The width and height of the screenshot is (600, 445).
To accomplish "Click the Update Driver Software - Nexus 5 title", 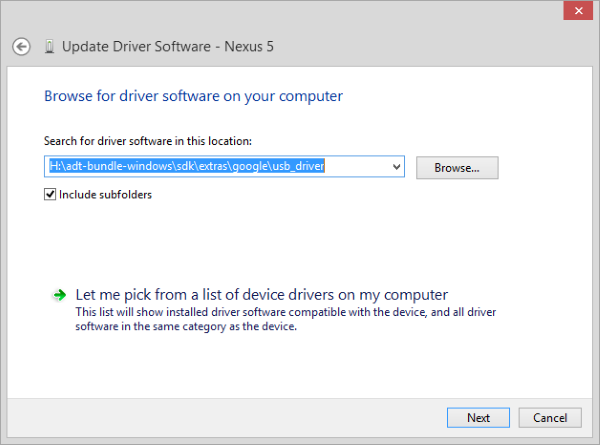I will click(168, 47).
